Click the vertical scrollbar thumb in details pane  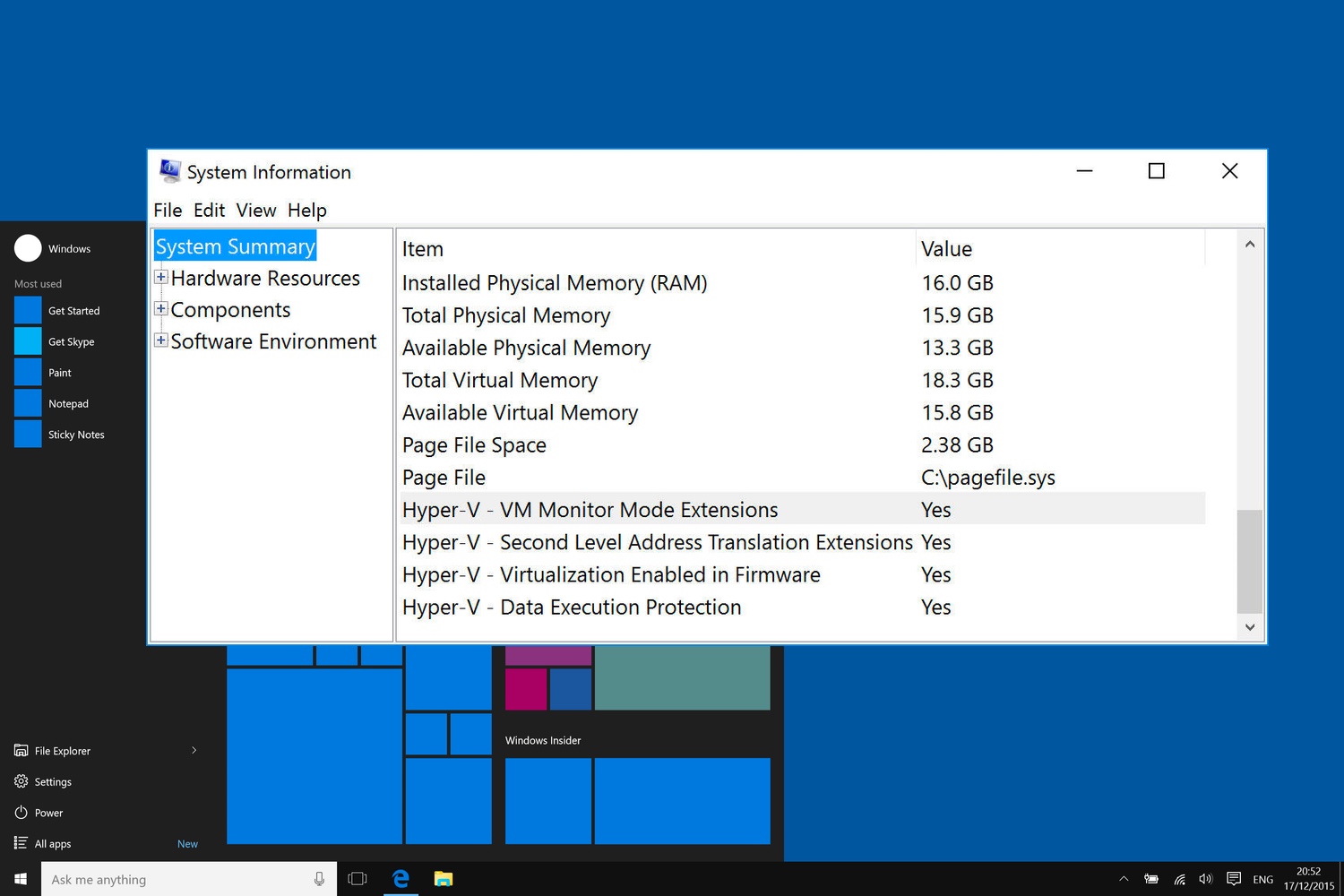point(1250,562)
